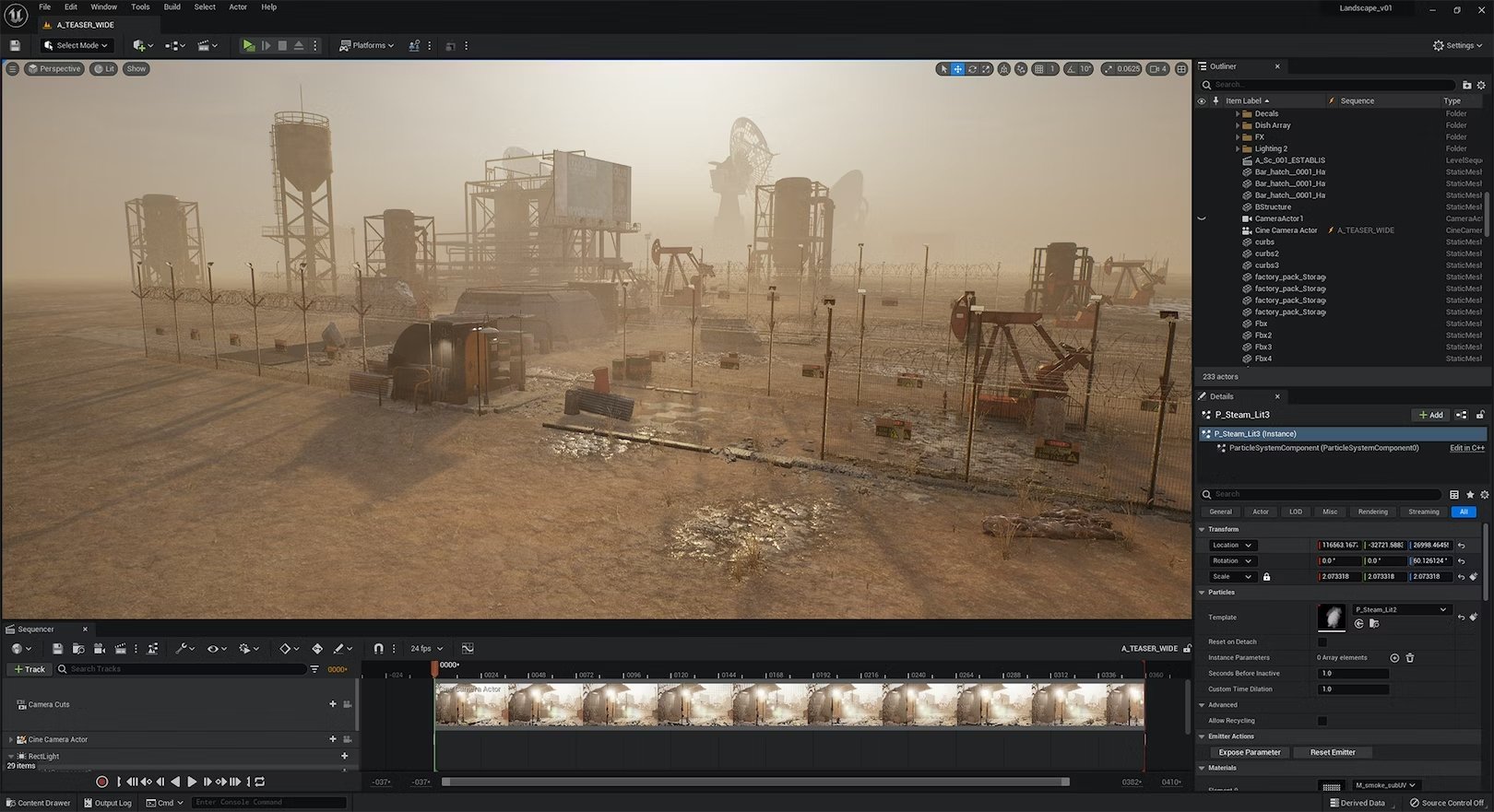Click the Sequencer horizontal range scrollbar
This screenshot has width=1494, height=812.
[x=755, y=782]
